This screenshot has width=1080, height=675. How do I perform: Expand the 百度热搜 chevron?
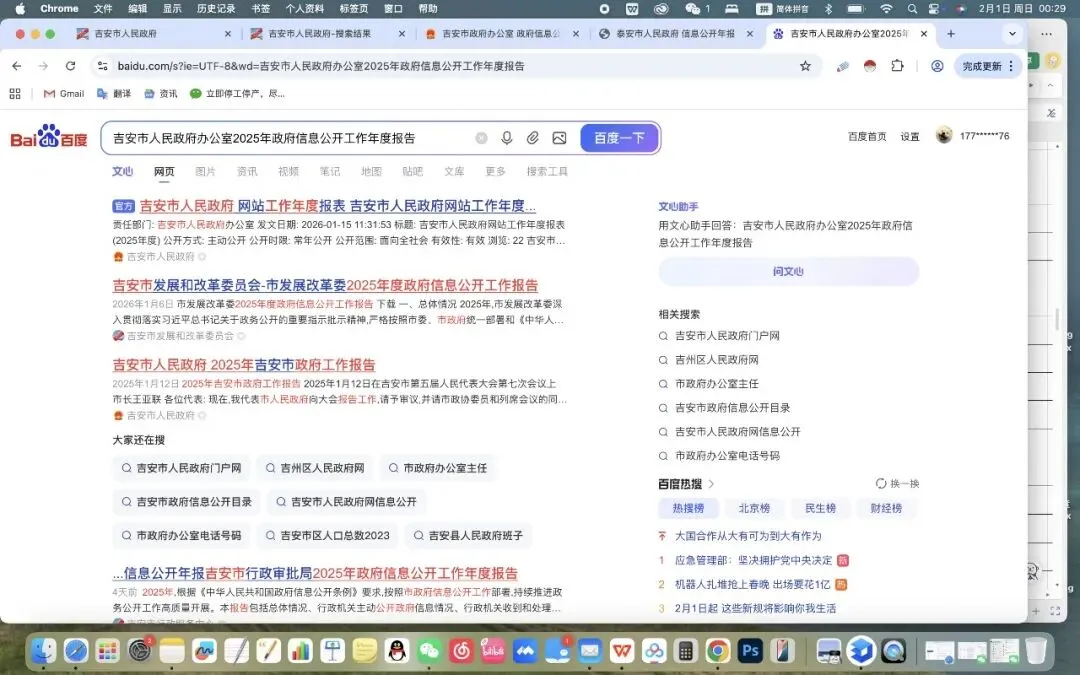(x=712, y=484)
